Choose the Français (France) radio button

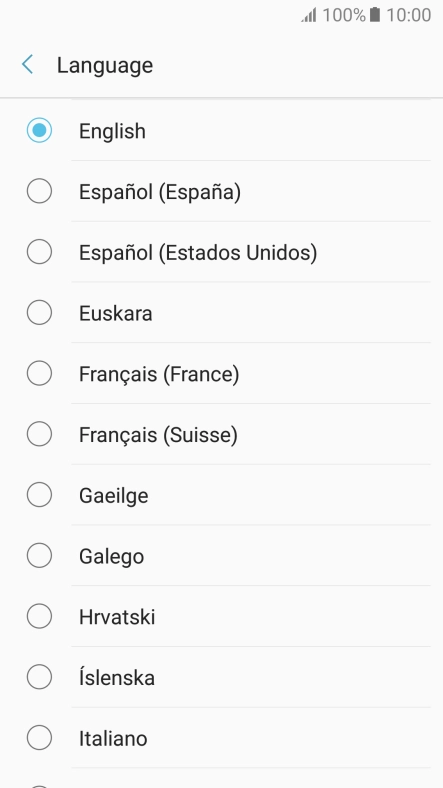point(39,373)
